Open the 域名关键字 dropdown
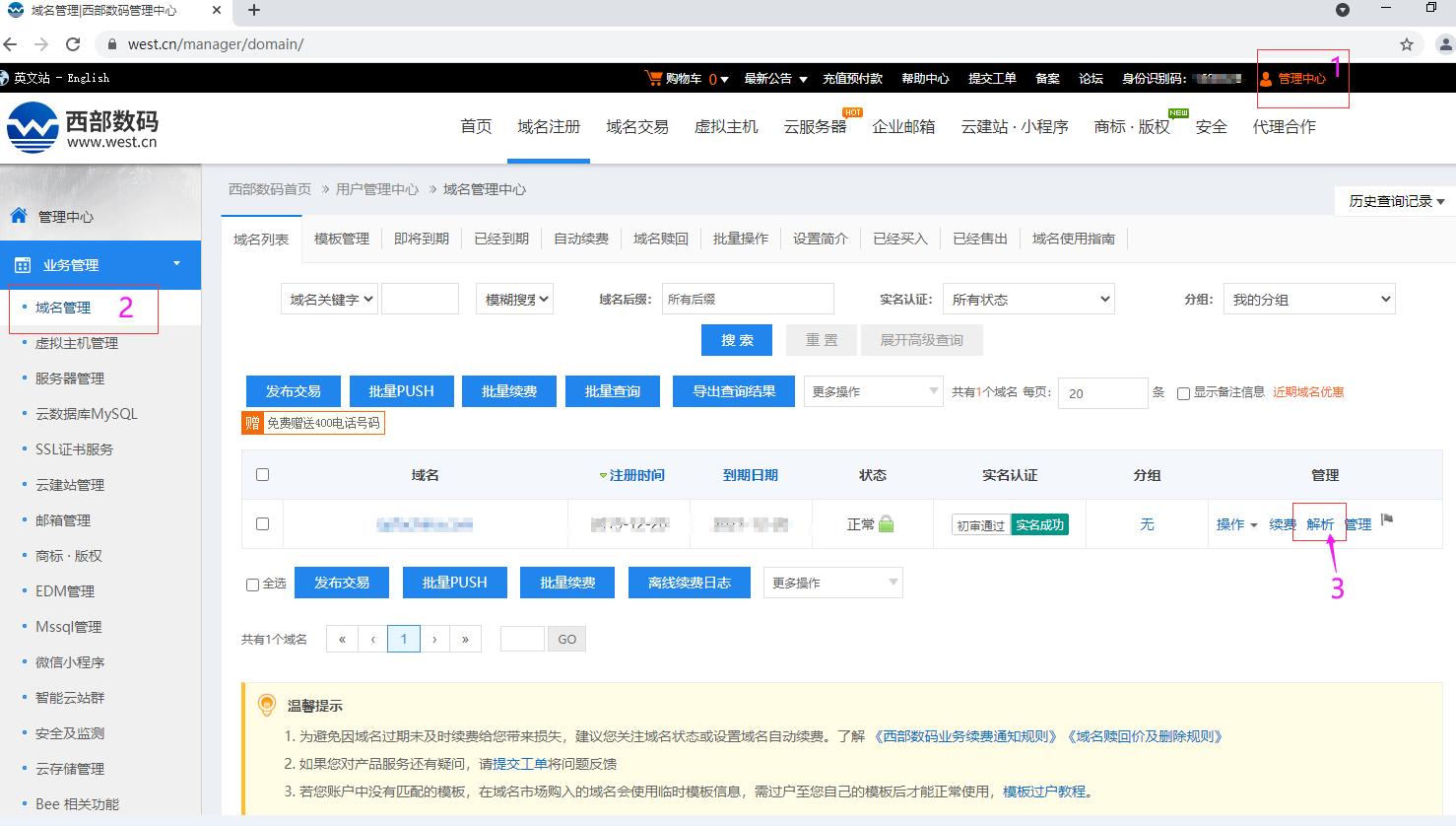 point(329,299)
